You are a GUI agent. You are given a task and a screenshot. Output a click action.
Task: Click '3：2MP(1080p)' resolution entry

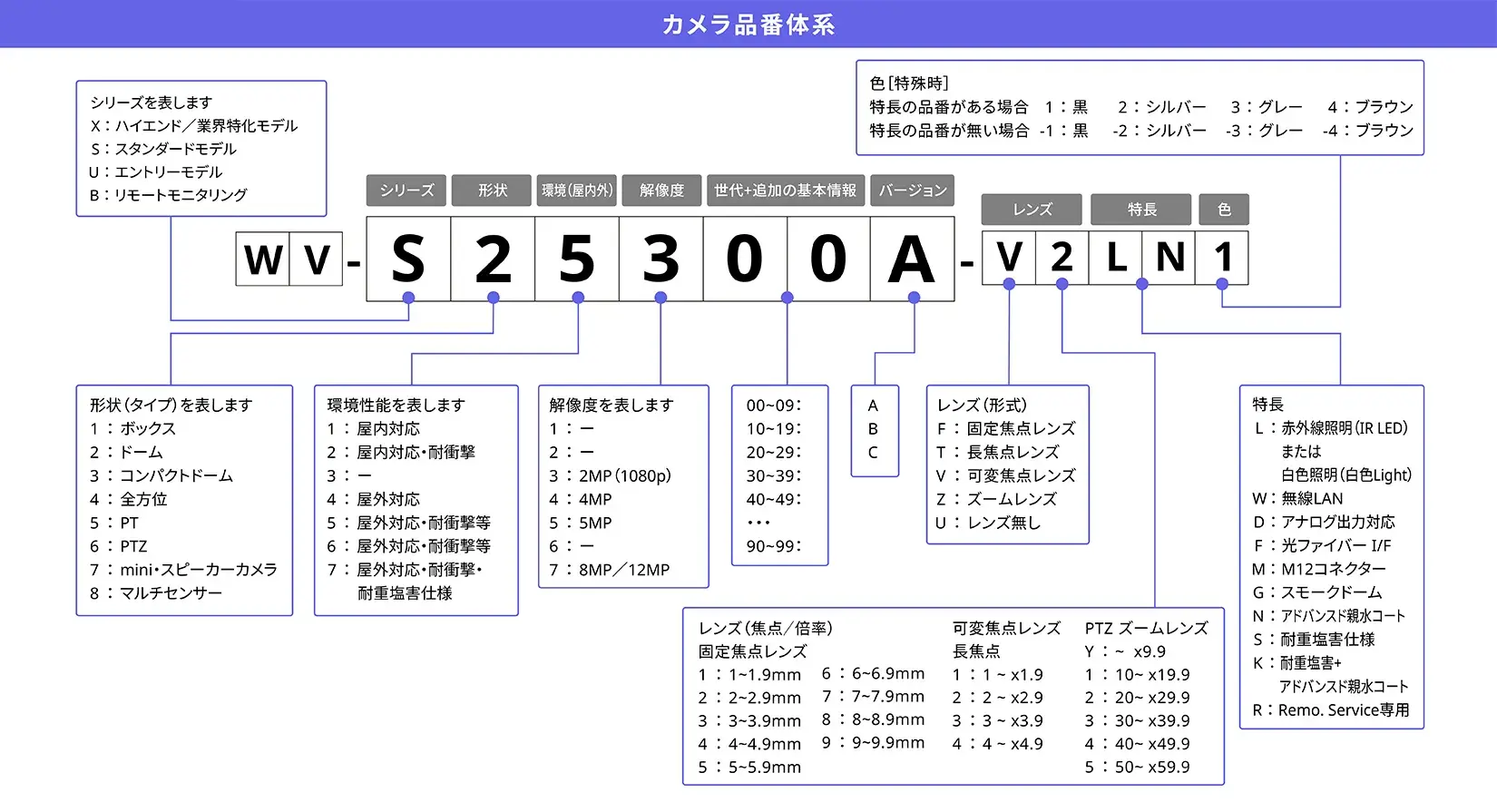(610, 475)
